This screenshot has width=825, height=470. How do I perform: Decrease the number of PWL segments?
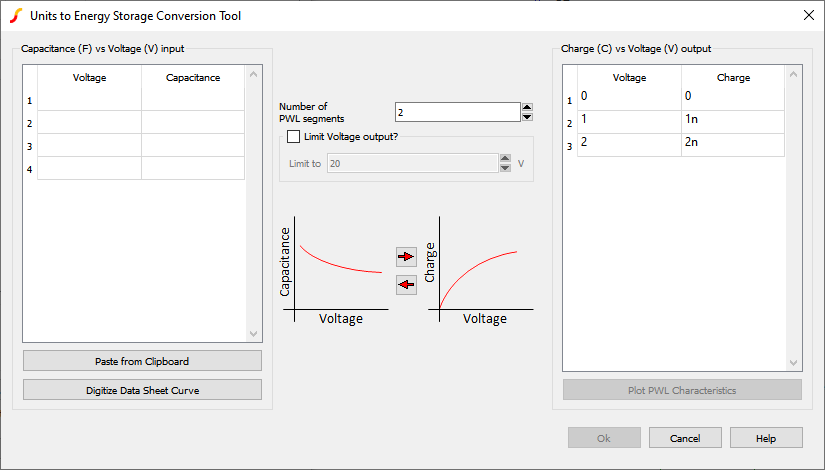coord(528,117)
